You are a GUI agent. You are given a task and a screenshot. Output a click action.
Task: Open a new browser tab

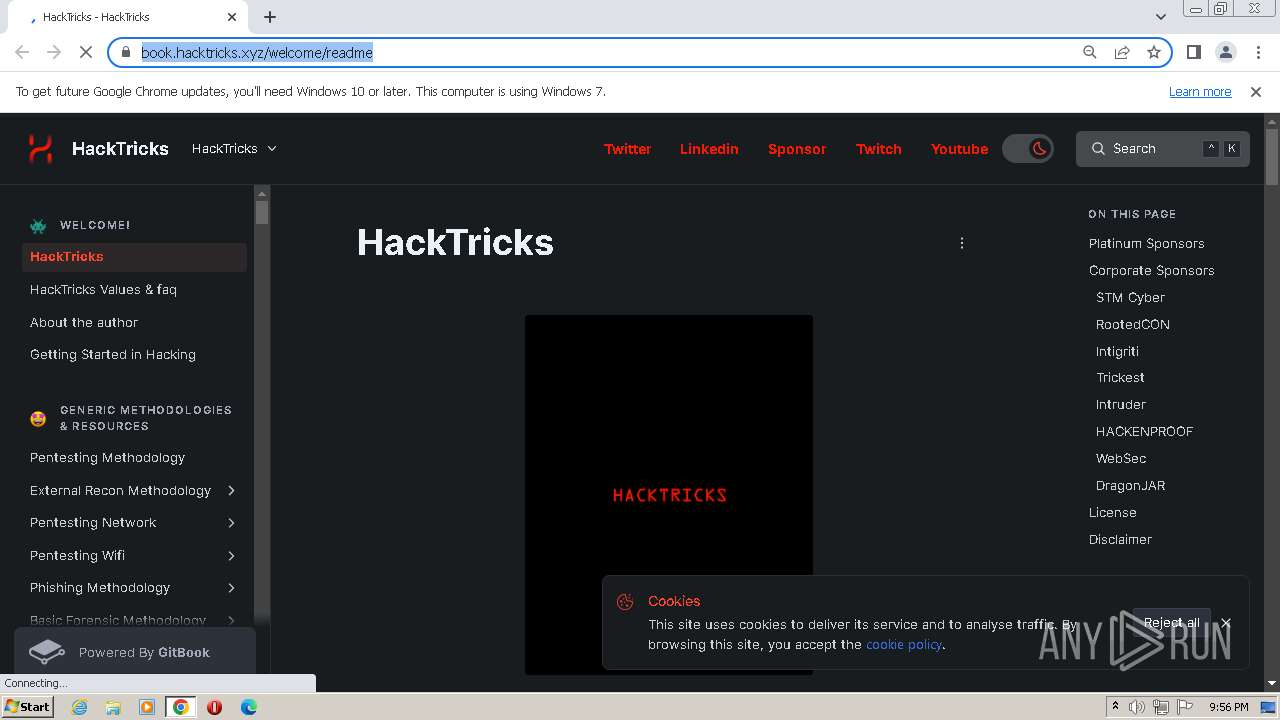270,17
